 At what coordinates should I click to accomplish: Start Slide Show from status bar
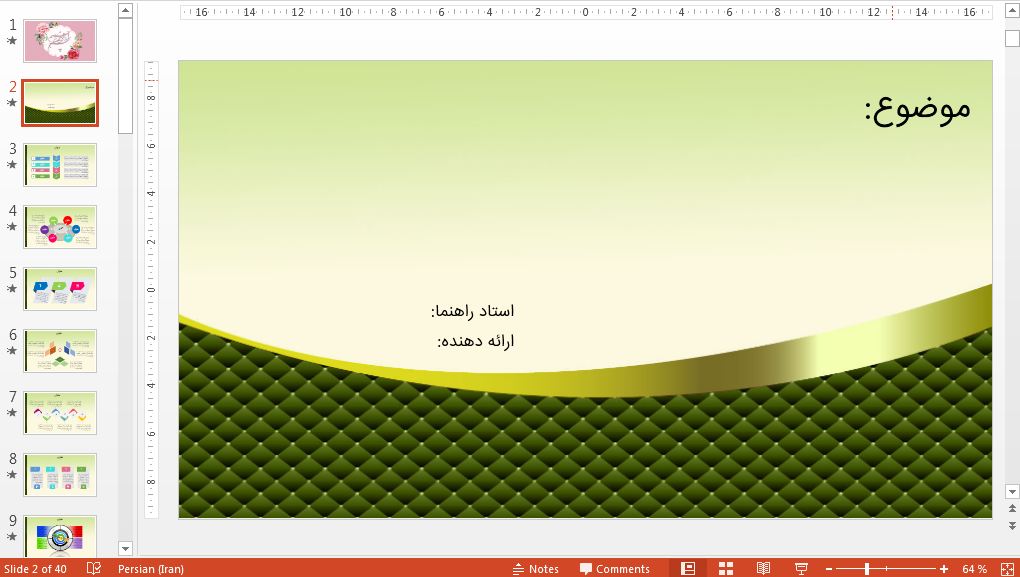coord(801,568)
